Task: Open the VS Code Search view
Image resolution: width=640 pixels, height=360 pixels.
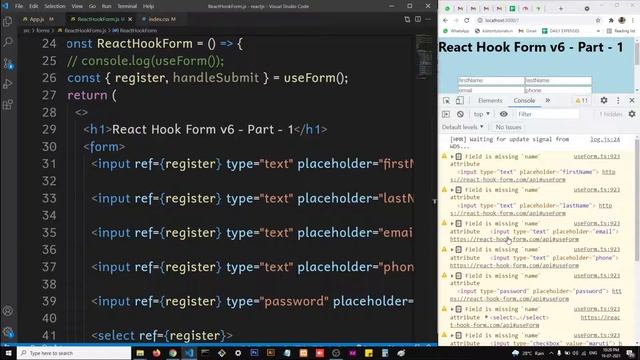Action: tap(7, 42)
